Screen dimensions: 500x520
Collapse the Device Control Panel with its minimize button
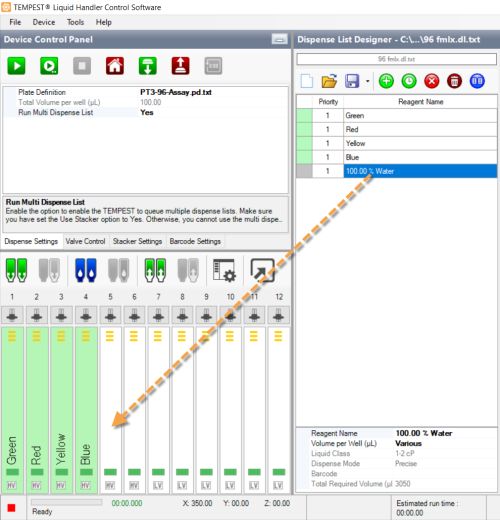(279, 39)
